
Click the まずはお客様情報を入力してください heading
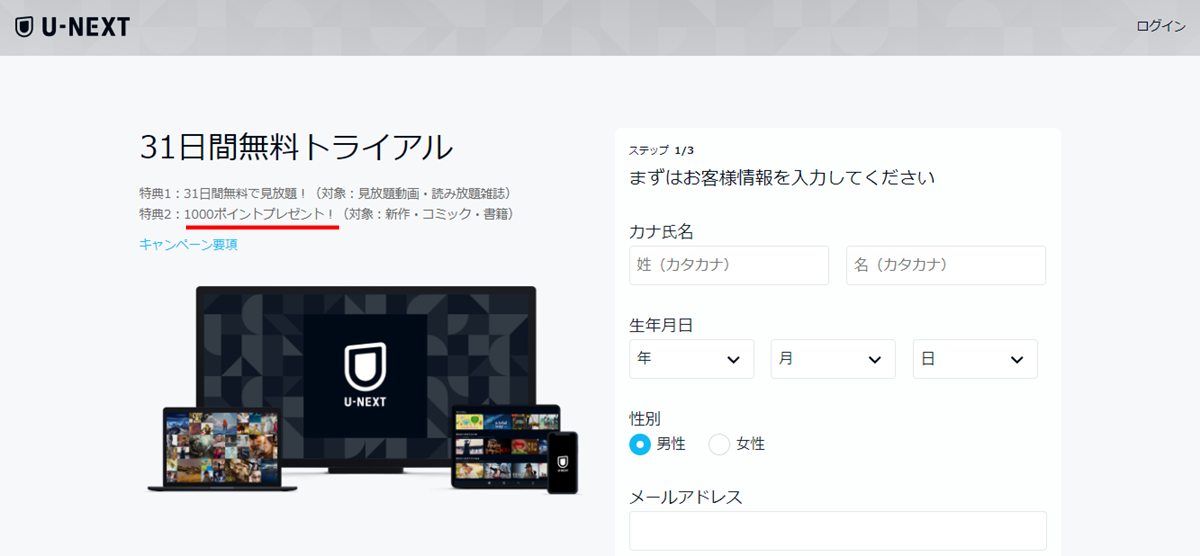[x=782, y=178]
